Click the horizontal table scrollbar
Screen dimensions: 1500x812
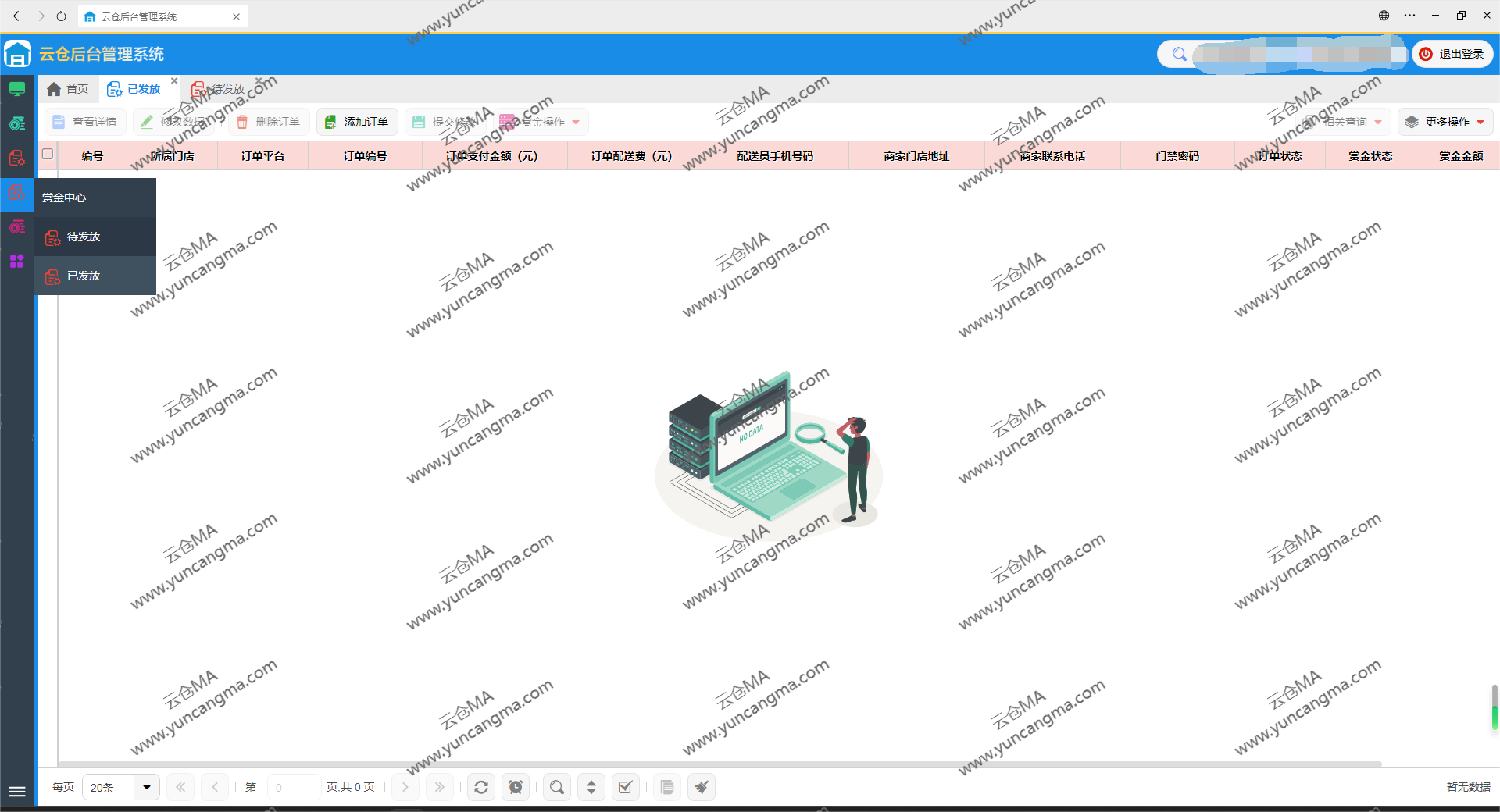pyautogui.click(x=720, y=764)
